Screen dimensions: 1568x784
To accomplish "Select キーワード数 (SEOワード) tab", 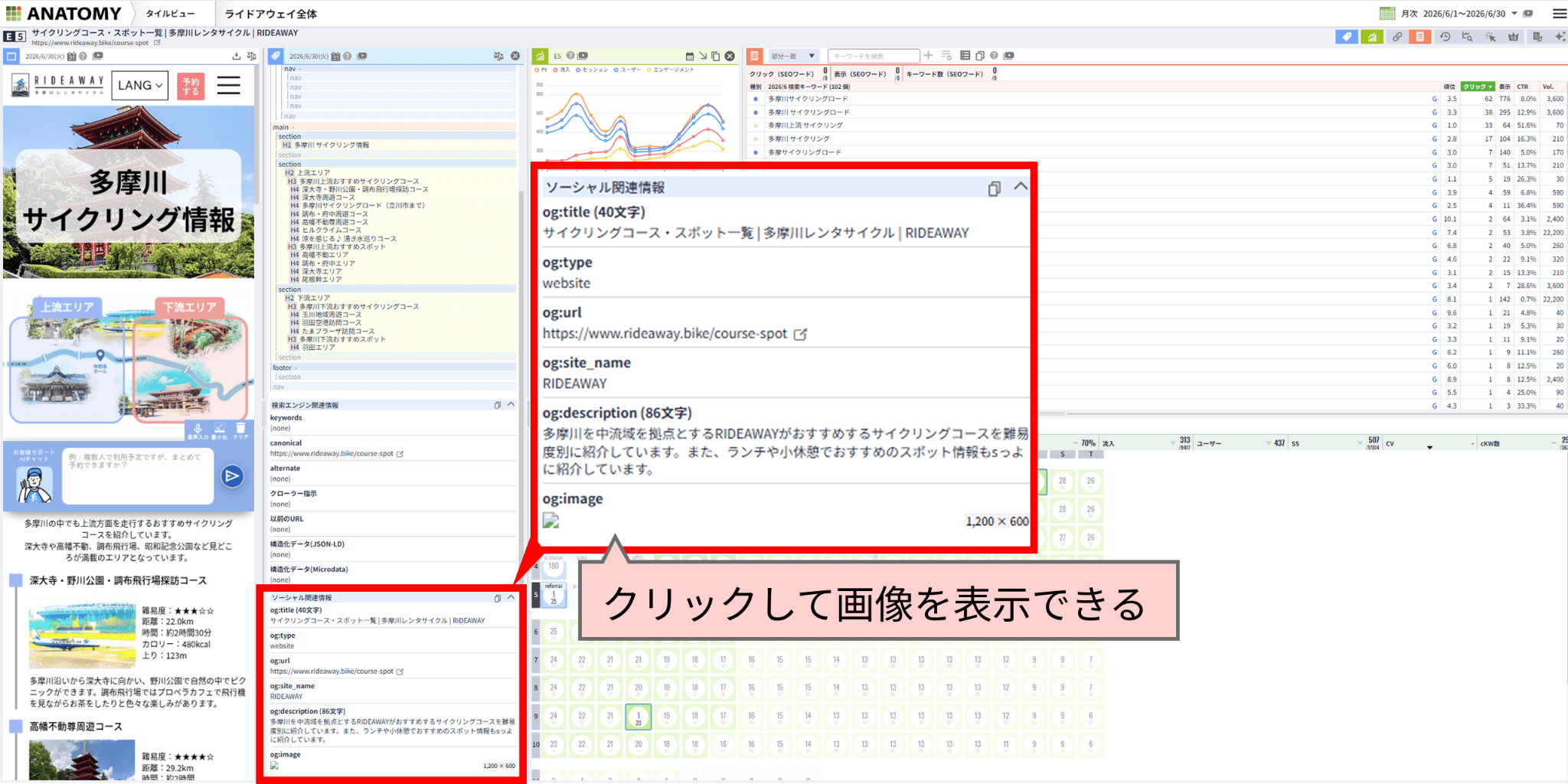I will pos(950,74).
